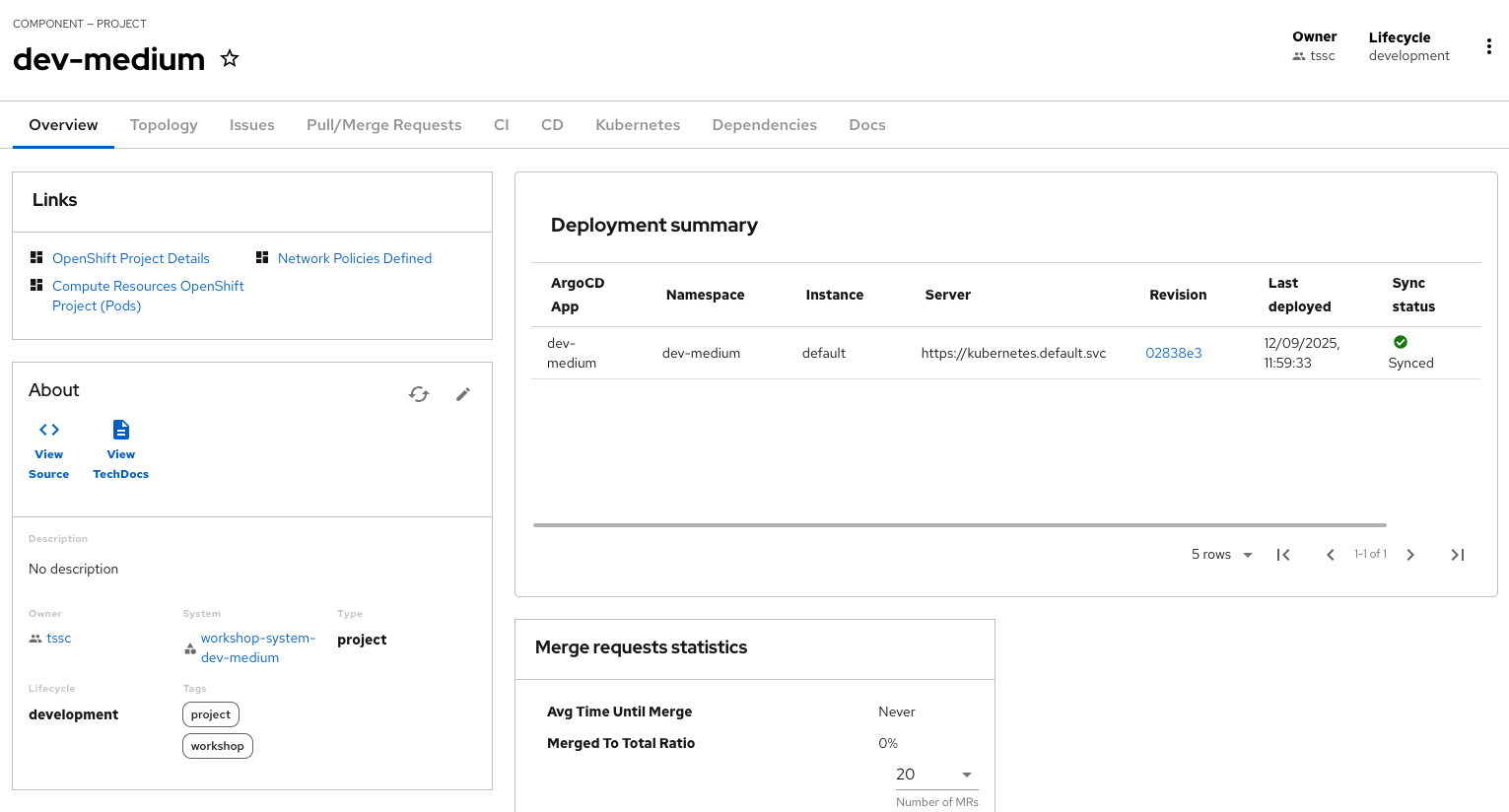This screenshot has width=1509, height=812.
Task: Click the 1-1 of 1 pagination text
Action: (1370, 554)
